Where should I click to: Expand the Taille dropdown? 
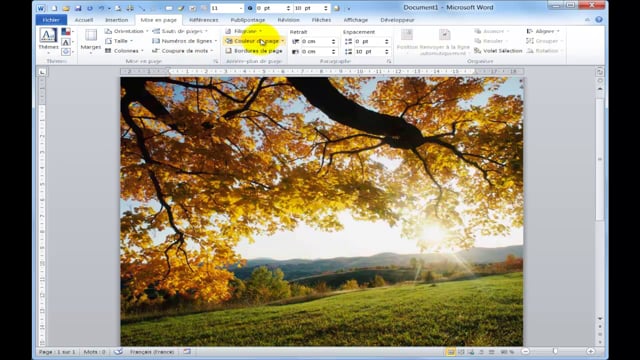click(x=119, y=41)
